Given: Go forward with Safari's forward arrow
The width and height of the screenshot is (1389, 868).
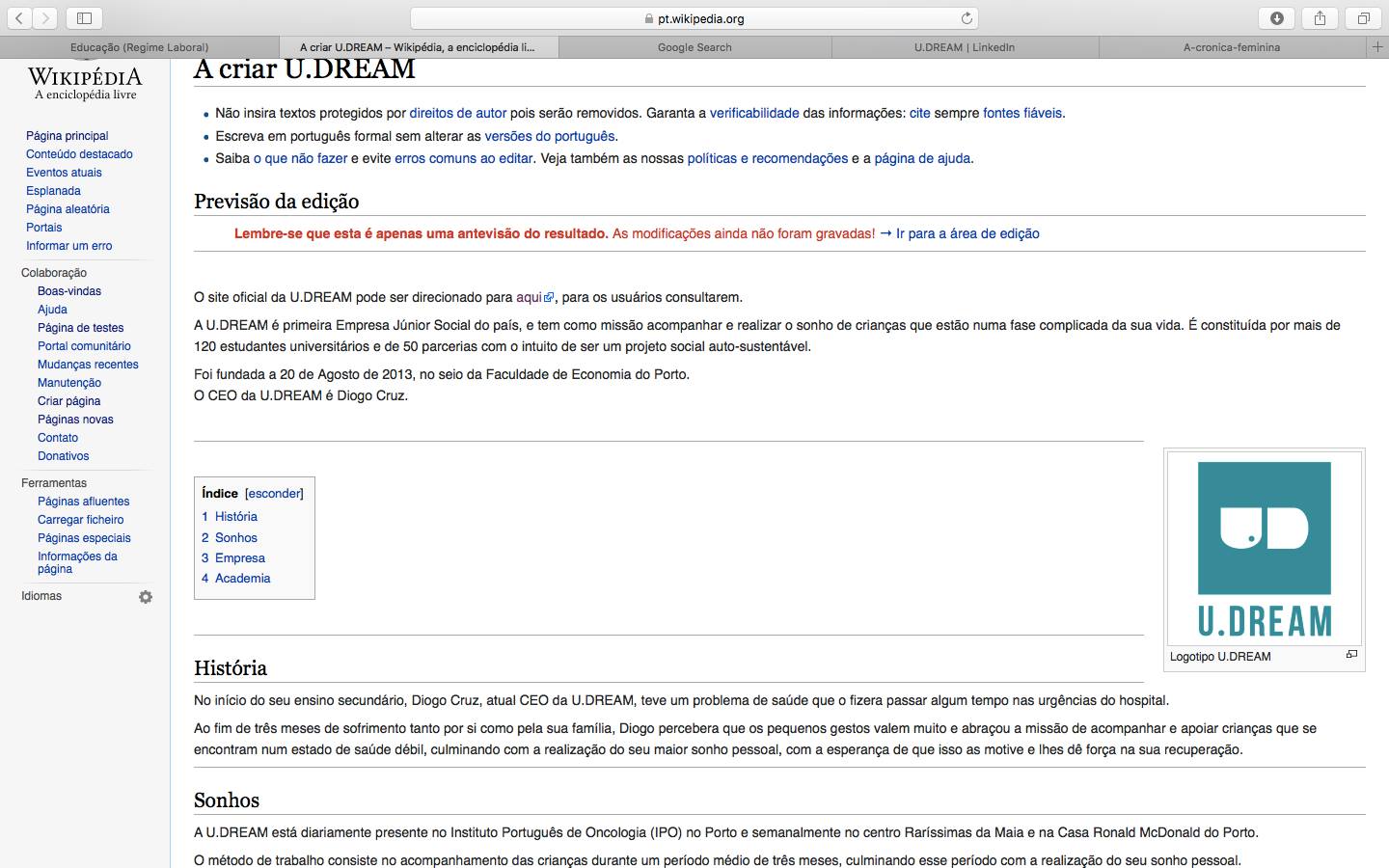Looking at the screenshot, I should (45, 18).
